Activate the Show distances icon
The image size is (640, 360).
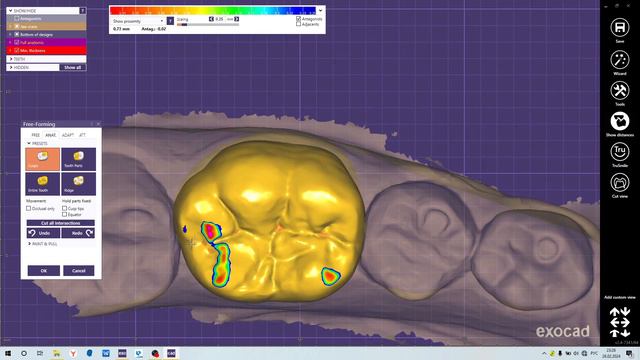click(x=620, y=121)
